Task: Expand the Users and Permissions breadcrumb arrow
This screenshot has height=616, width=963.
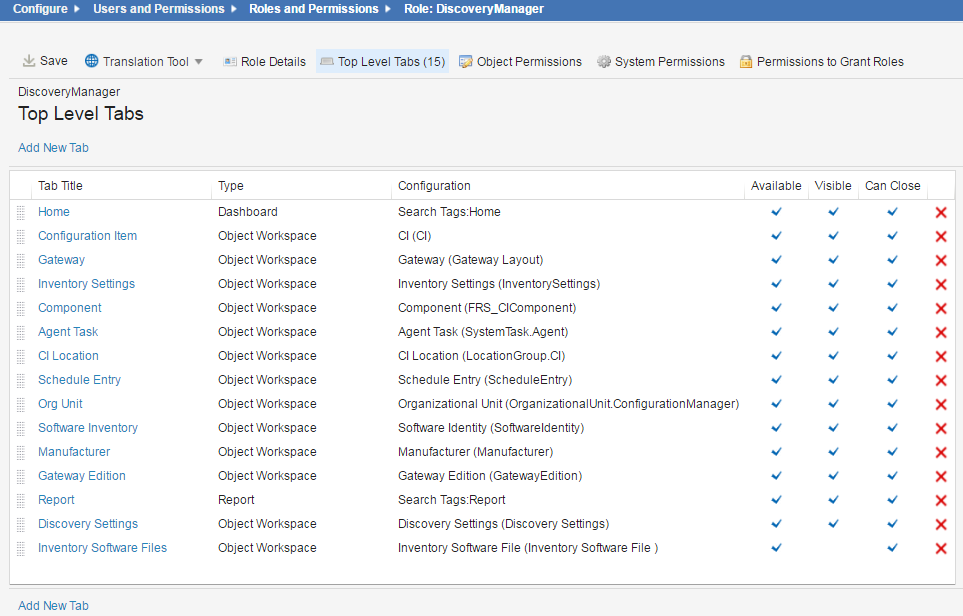Action: point(235,9)
